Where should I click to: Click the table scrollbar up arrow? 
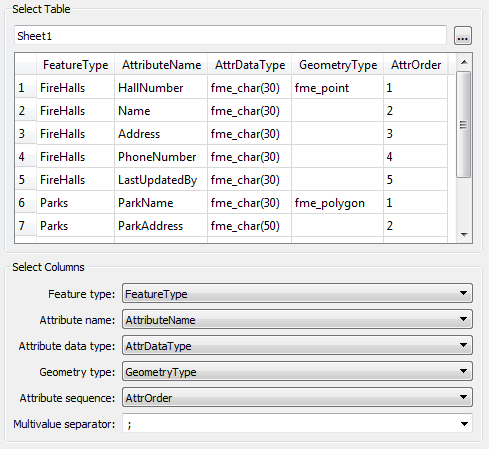[x=464, y=62]
